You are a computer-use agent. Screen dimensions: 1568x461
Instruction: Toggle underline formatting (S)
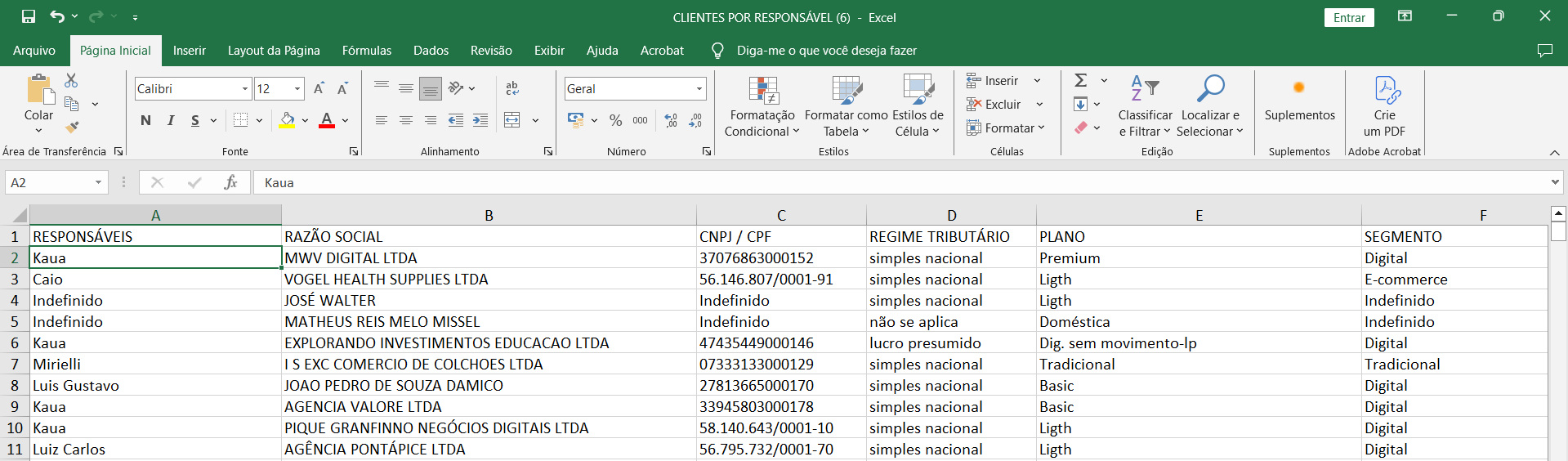pyautogui.click(x=195, y=120)
